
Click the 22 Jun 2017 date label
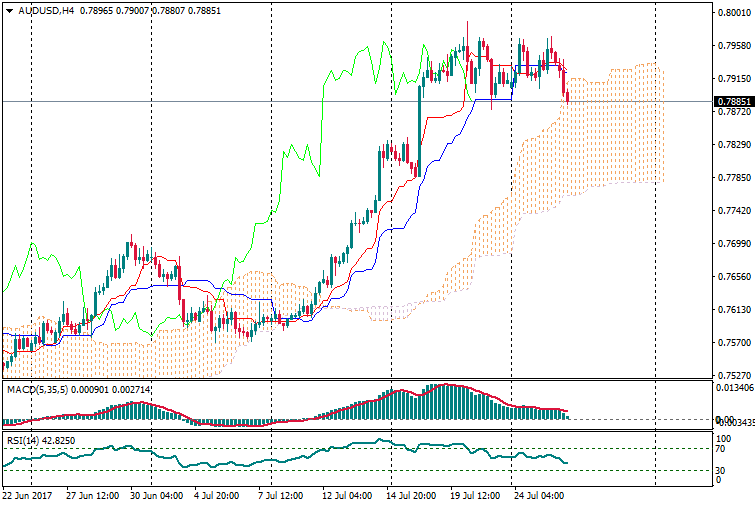(x=28, y=494)
